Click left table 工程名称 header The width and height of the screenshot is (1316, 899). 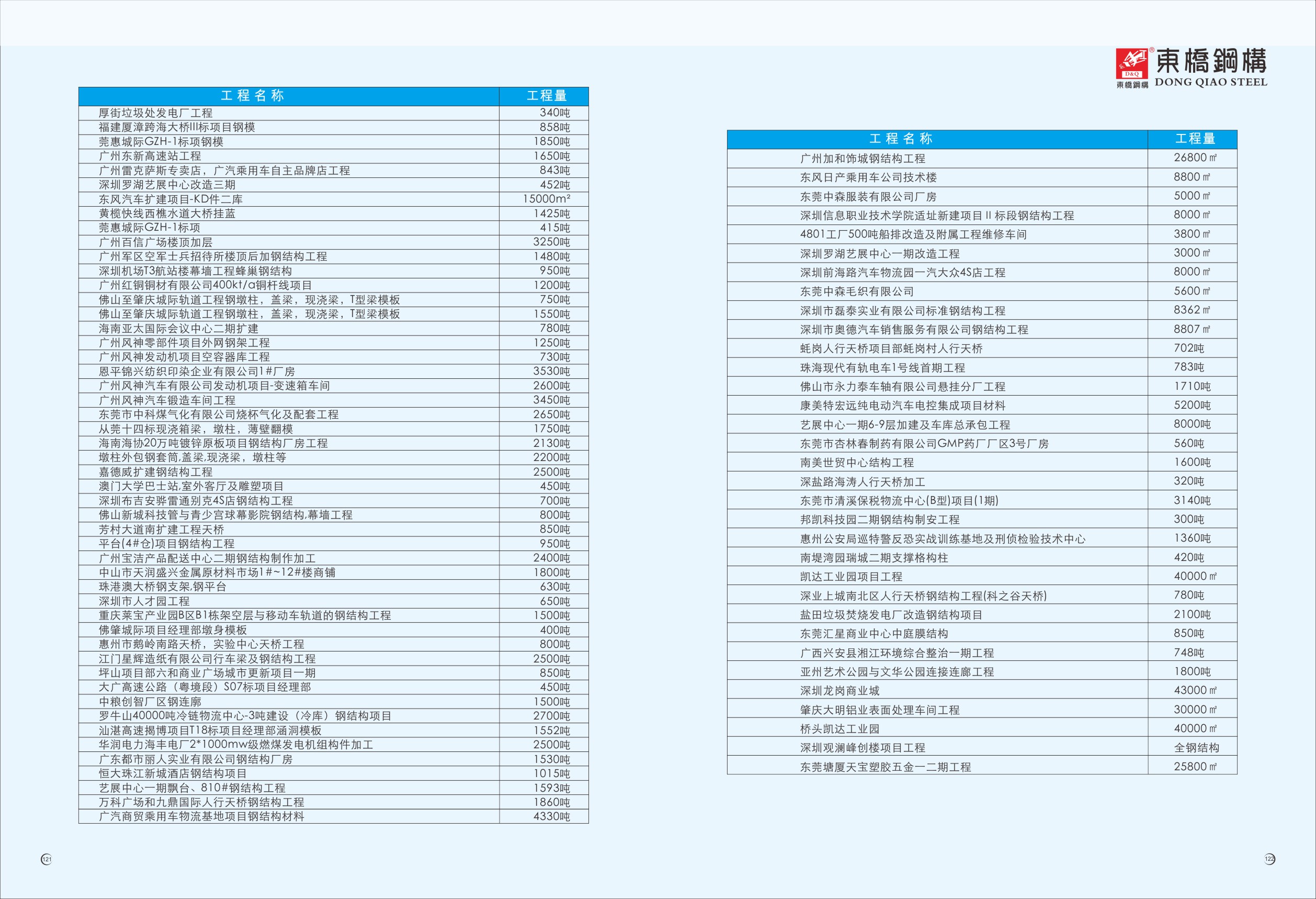[252, 96]
